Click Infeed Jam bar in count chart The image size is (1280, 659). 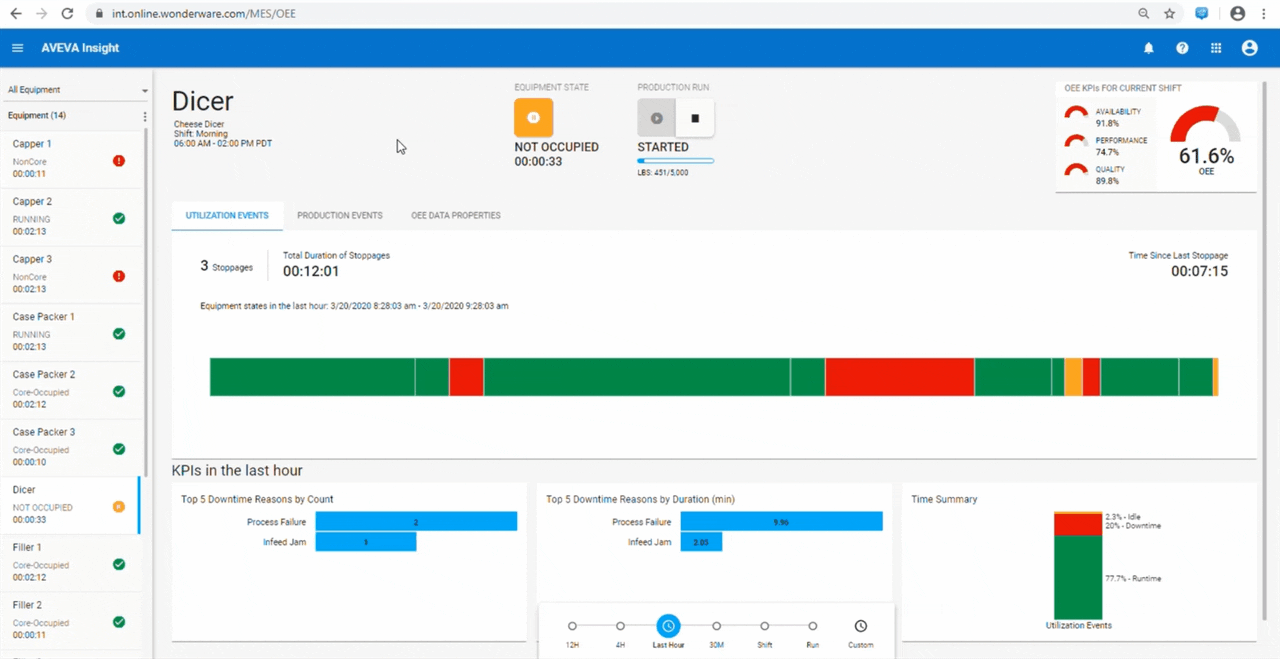366,542
